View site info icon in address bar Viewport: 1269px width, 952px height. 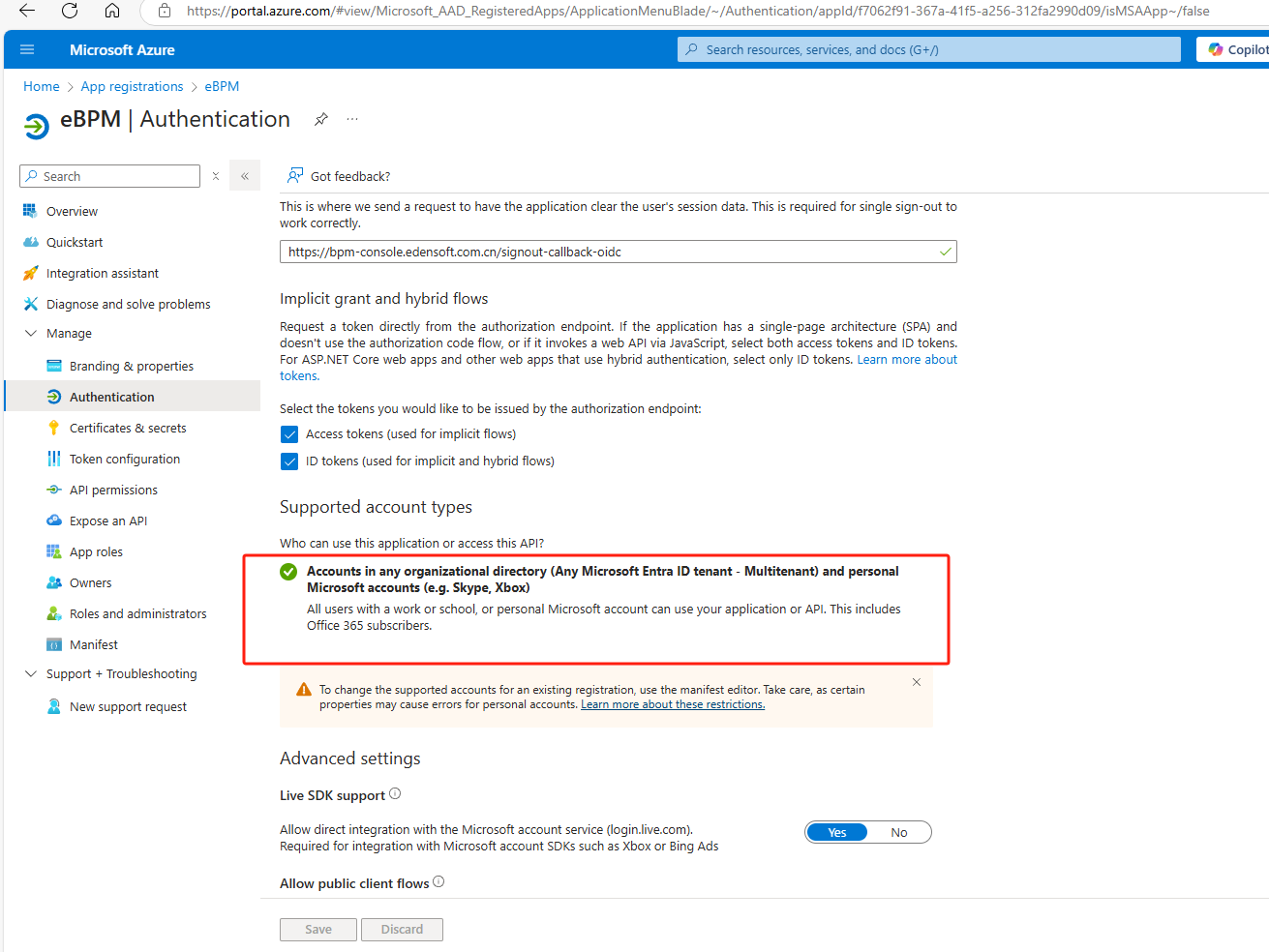pos(165,11)
